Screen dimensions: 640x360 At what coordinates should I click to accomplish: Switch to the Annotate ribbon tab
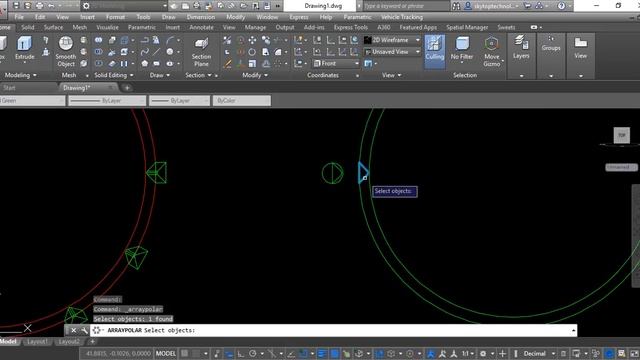pyautogui.click(x=201, y=27)
